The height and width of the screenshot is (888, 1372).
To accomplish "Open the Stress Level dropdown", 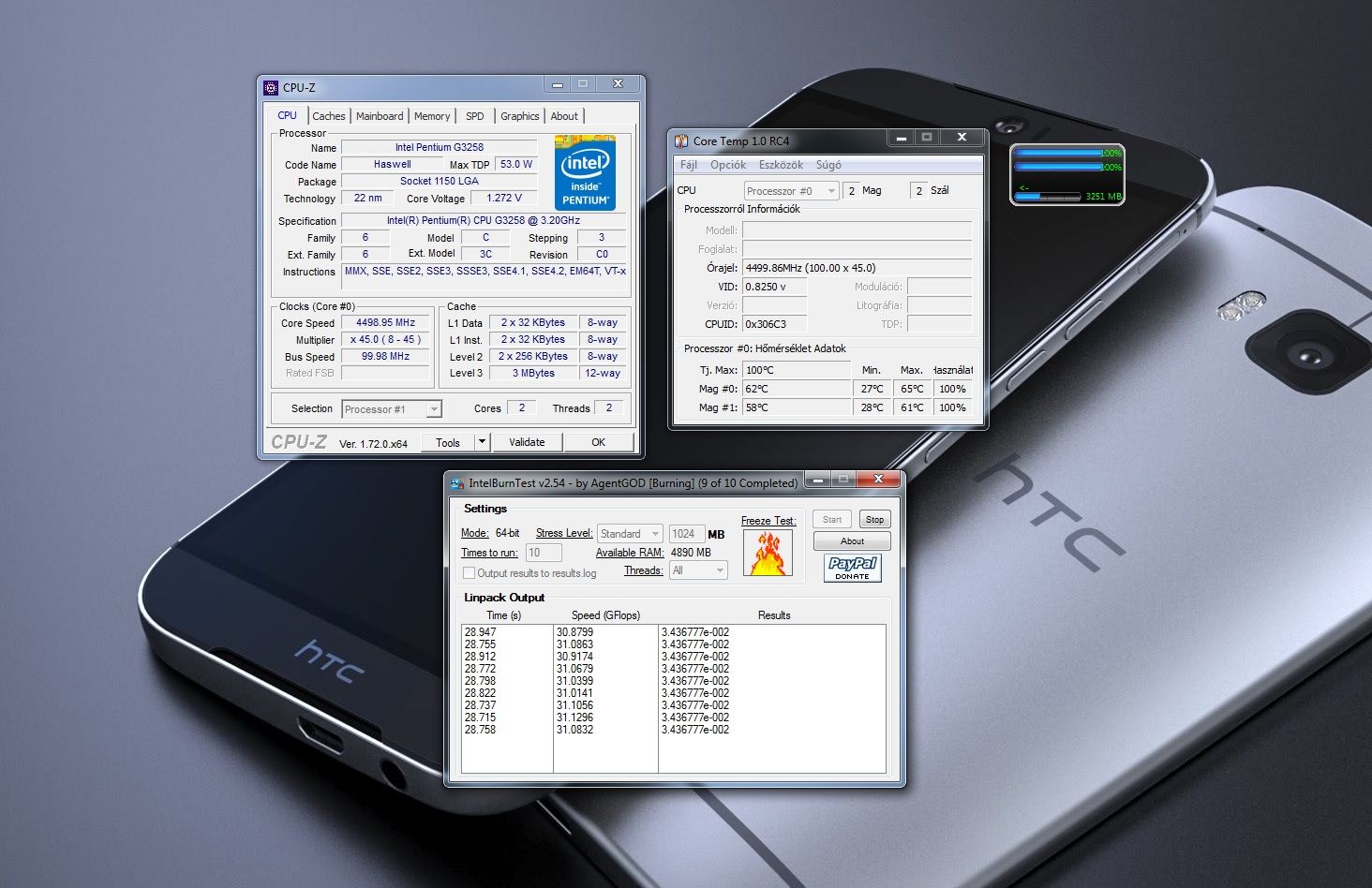I will (x=630, y=534).
